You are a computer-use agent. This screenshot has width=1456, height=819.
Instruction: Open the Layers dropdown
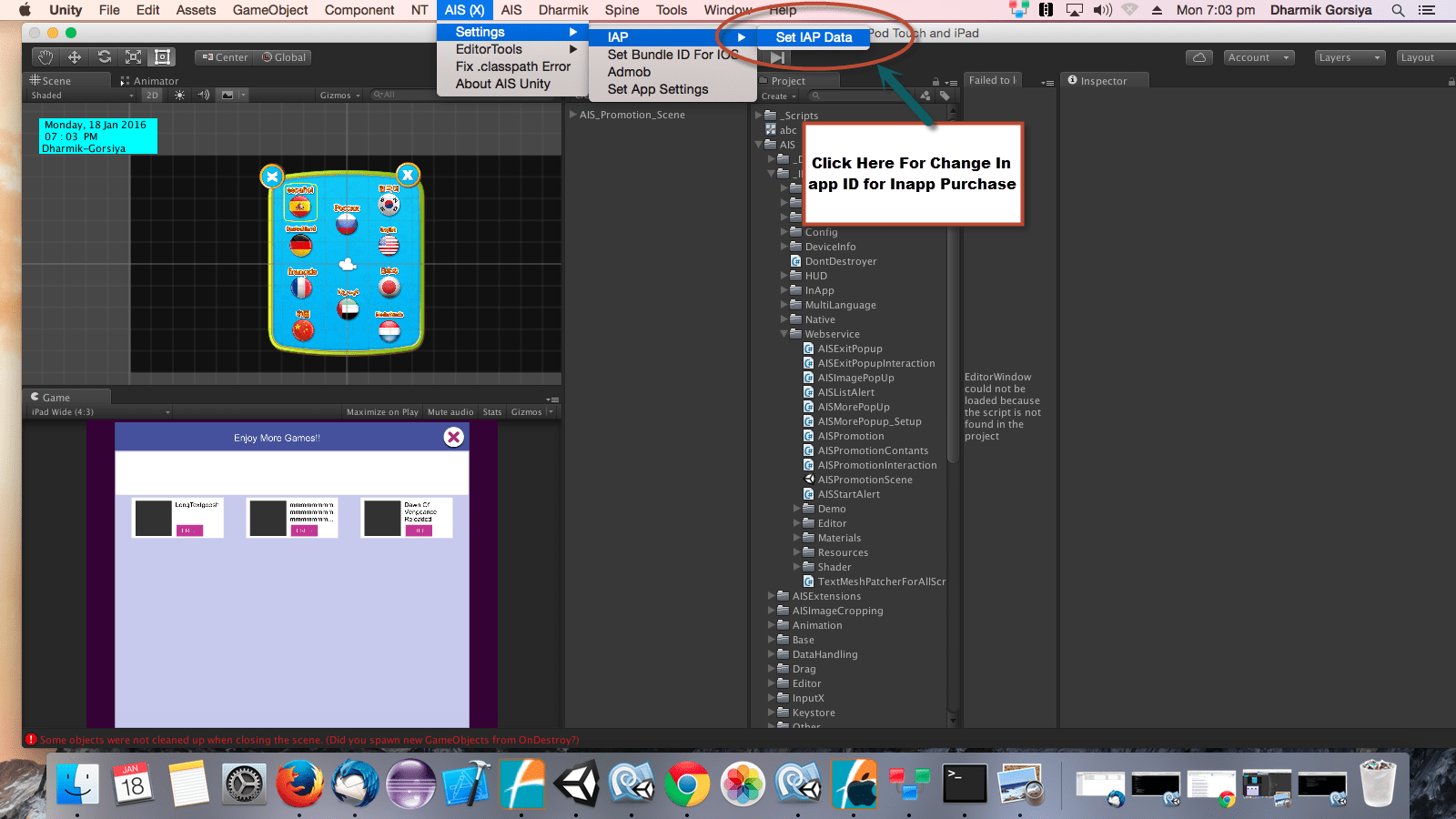1350,57
